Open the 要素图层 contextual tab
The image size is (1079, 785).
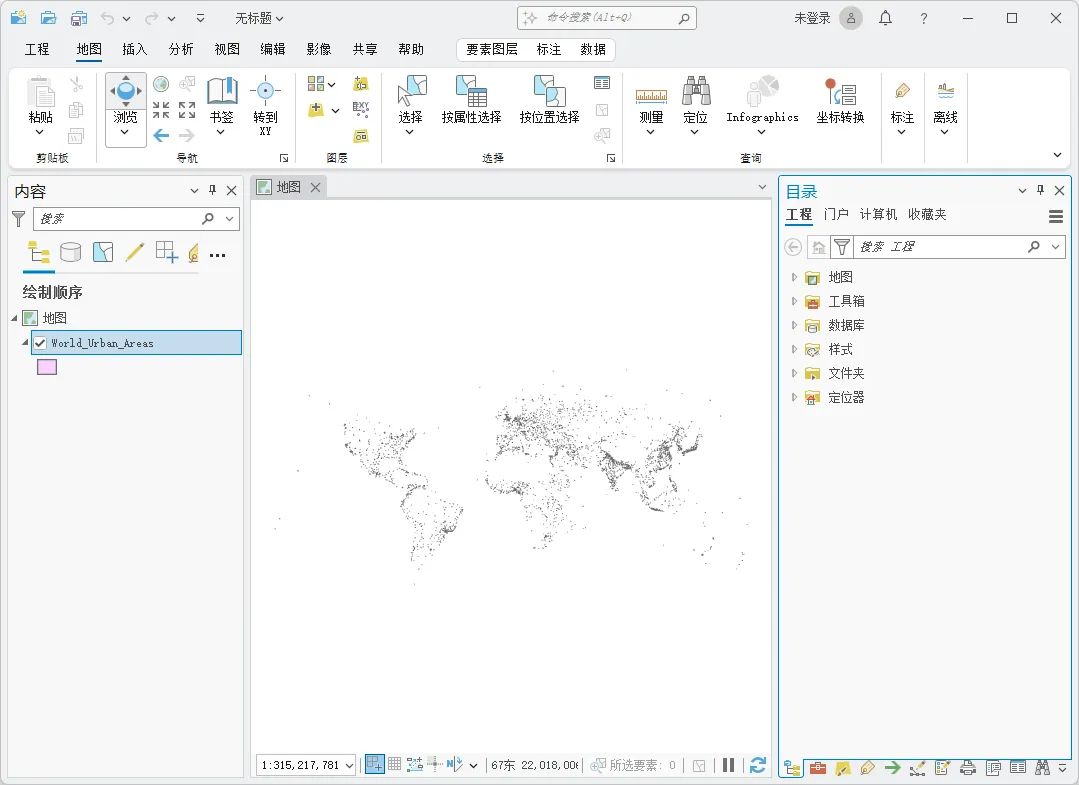492,50
